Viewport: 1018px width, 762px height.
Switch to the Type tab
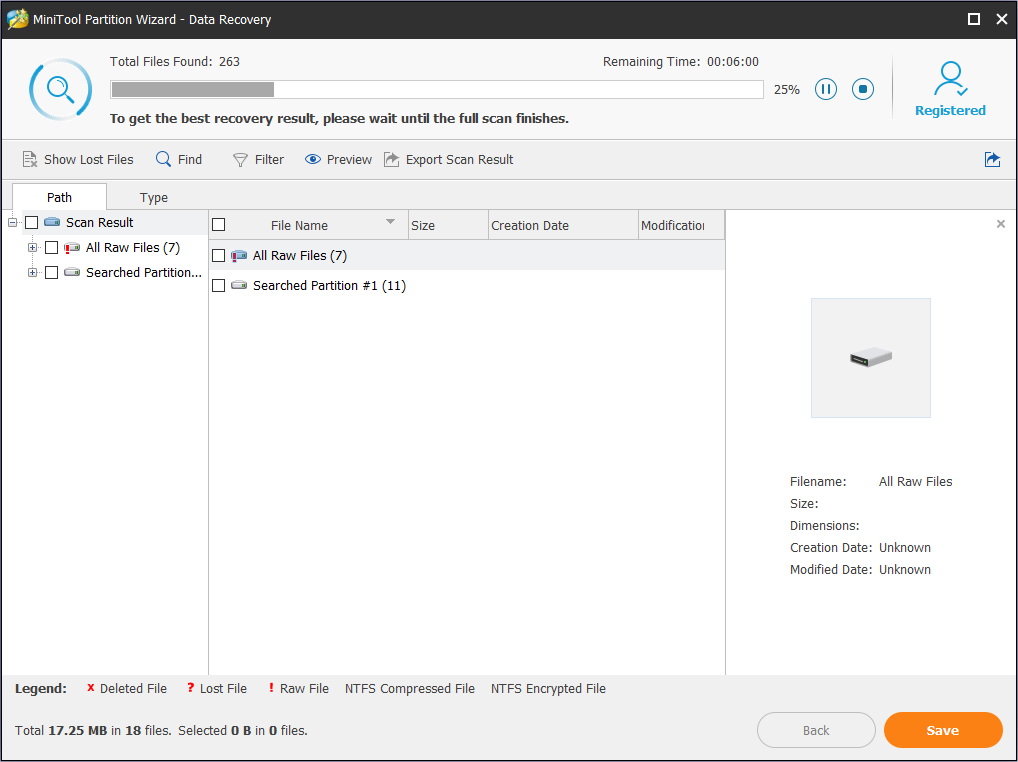tap(154, 197)
